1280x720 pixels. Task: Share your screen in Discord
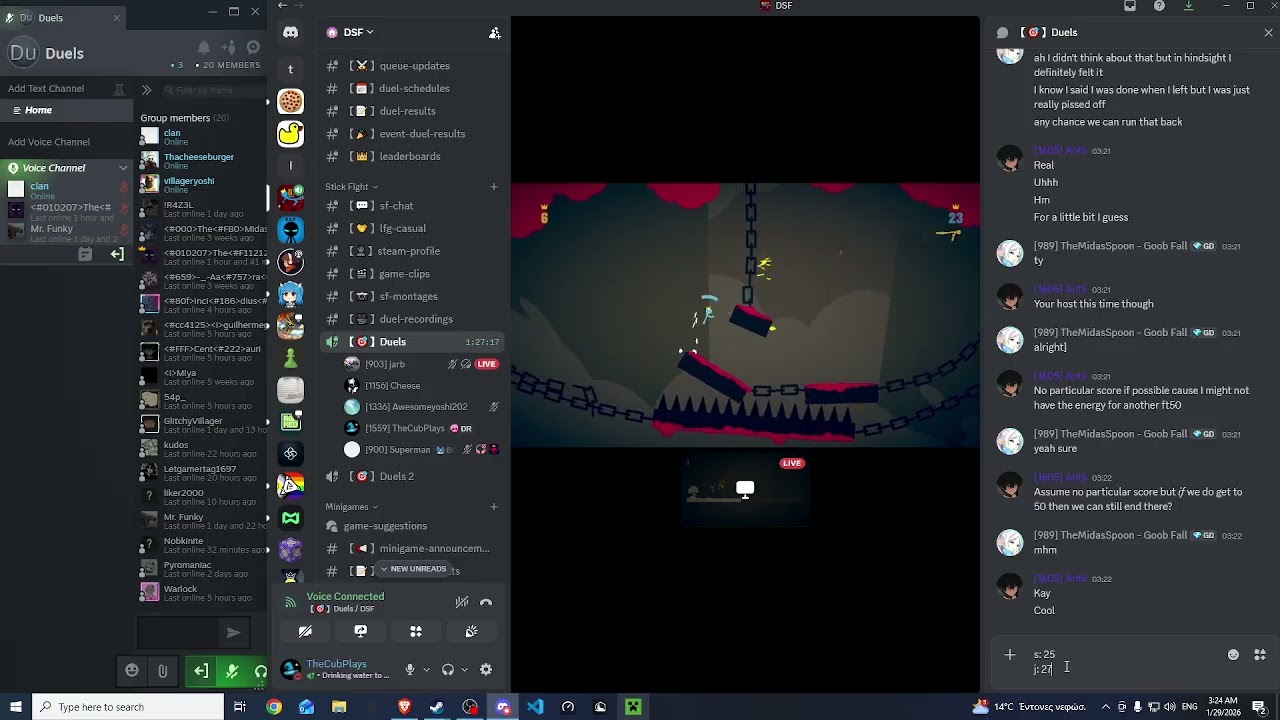[x=361, y=631]
